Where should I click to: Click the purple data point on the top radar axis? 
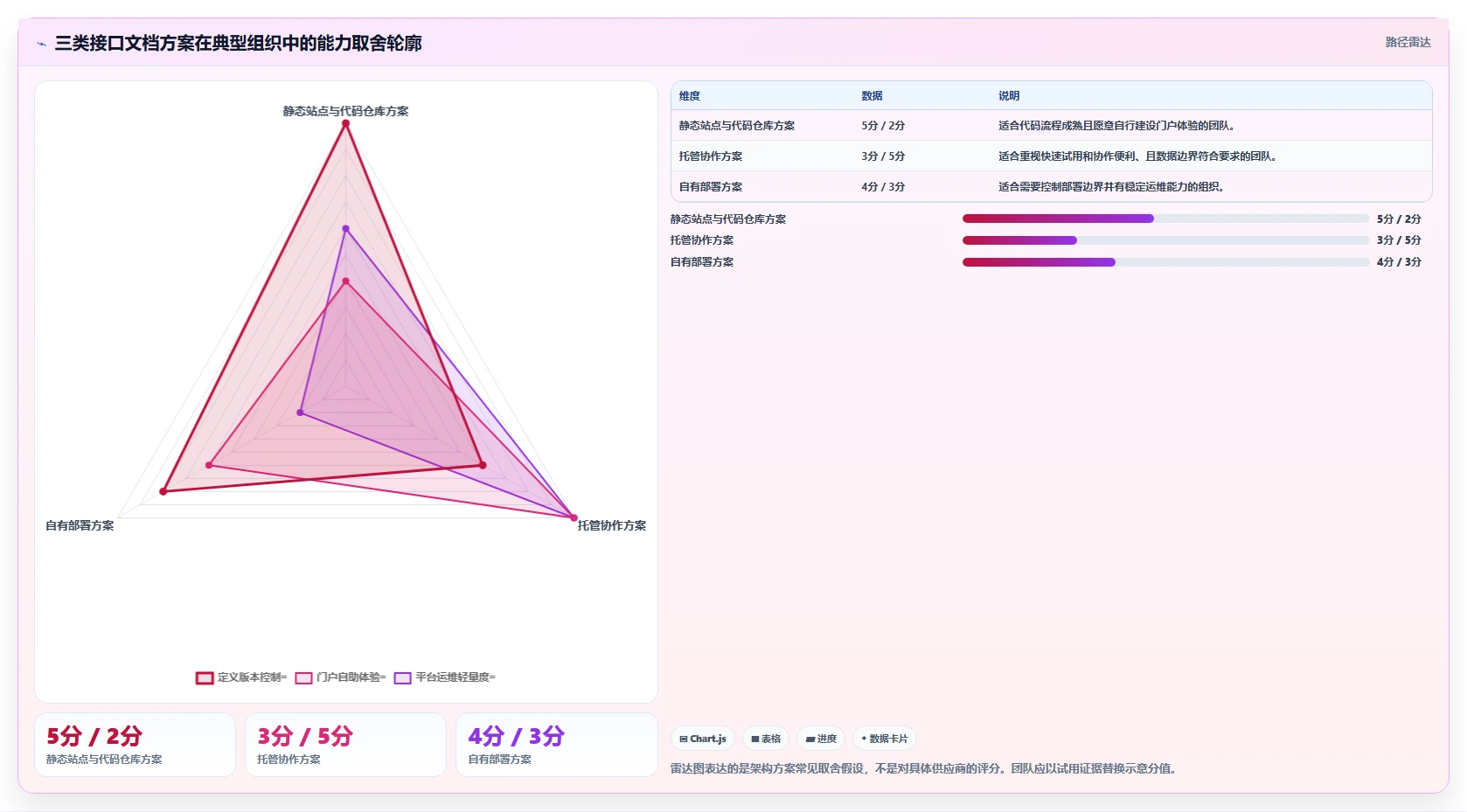(345, 229)
